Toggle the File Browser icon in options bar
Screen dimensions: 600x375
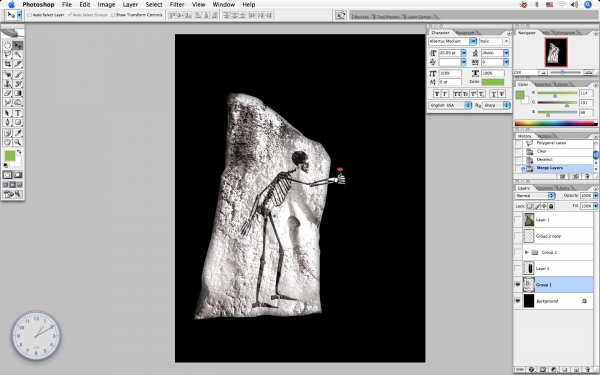tap(340, 15)
